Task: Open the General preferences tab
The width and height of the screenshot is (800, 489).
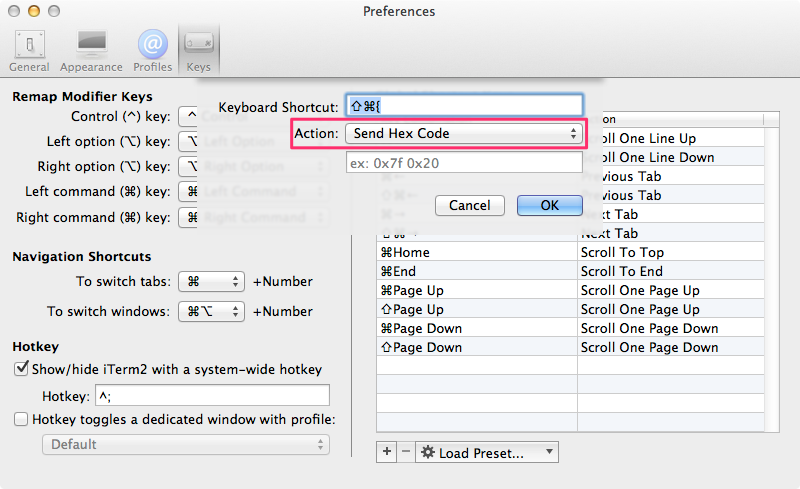Action: [x=29, y=51]
